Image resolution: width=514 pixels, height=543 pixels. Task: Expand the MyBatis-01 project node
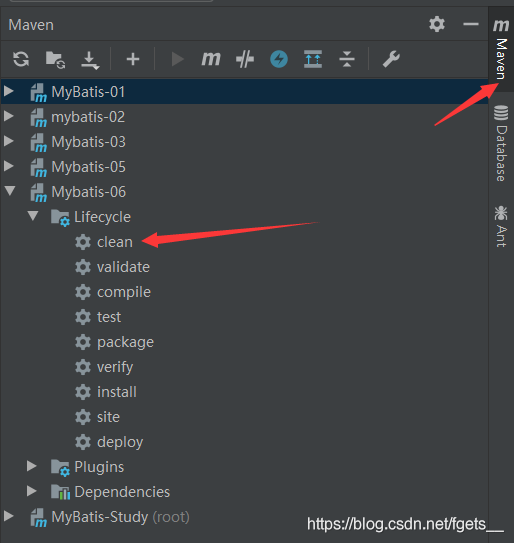tap(9, 91)
